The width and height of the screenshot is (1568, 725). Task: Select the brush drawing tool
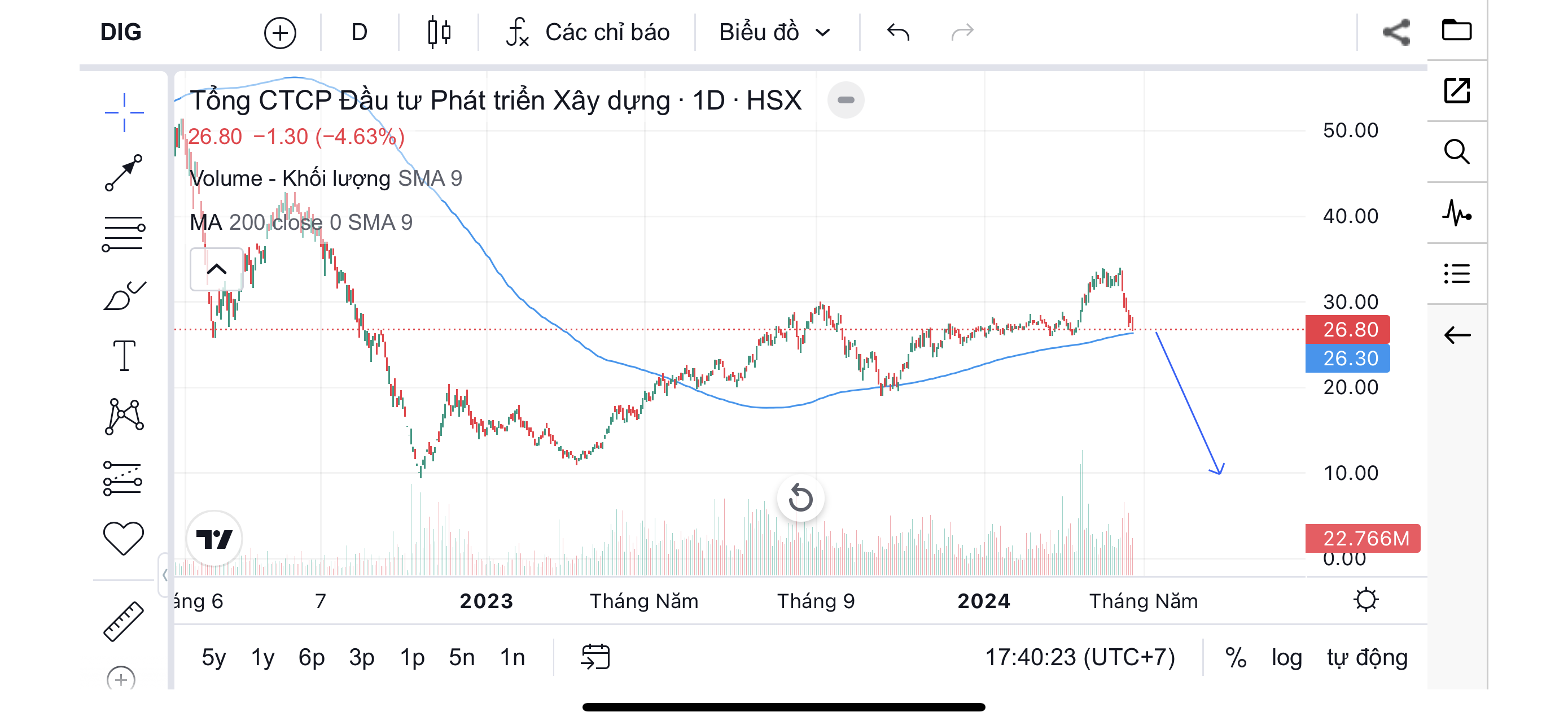click(x=124, y=296)
